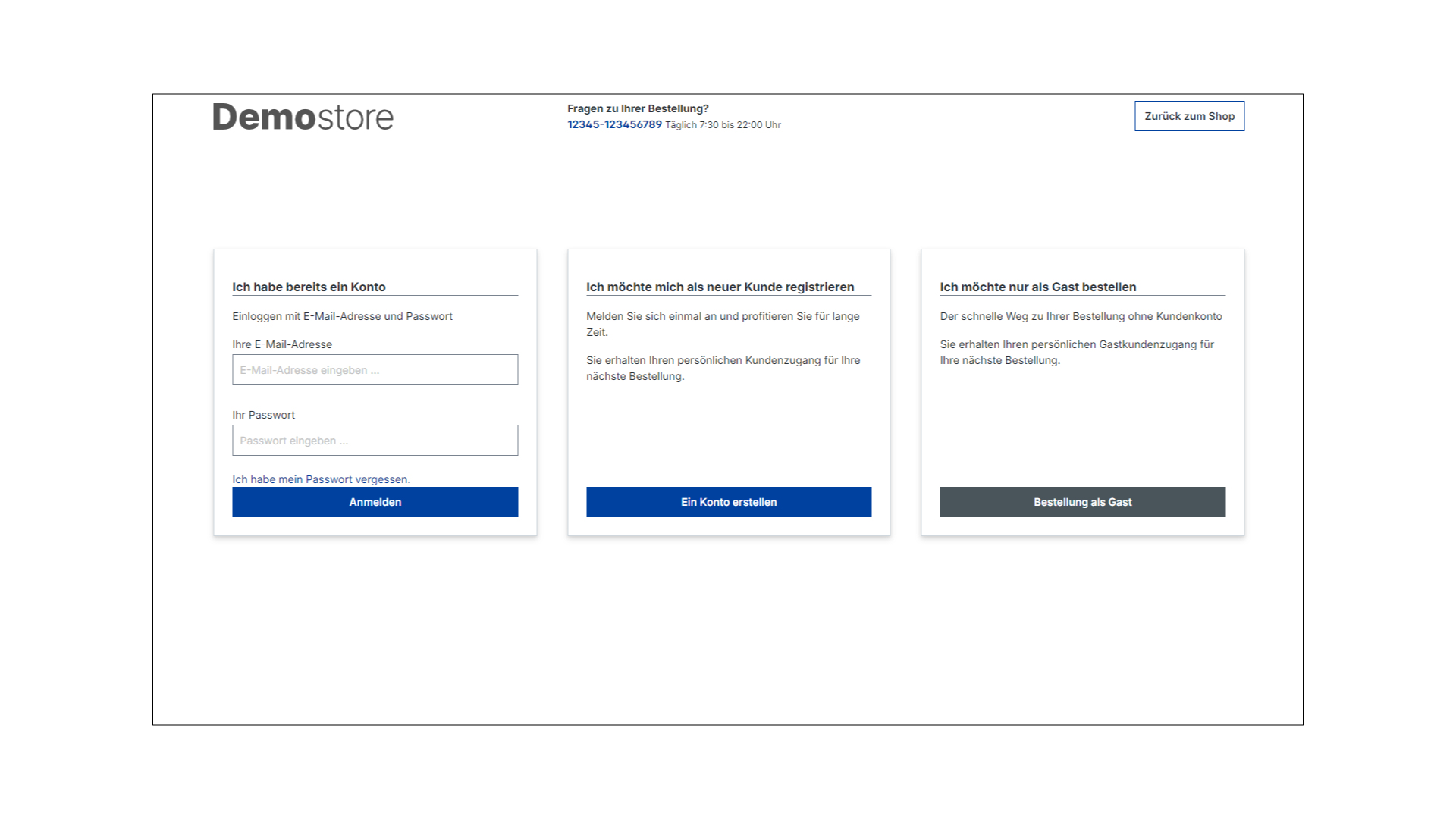The image size is (1456, 819).
Task: Click text 'Täglich 7:30 bis 22:00 Uhr'
Action: [723, 125]
